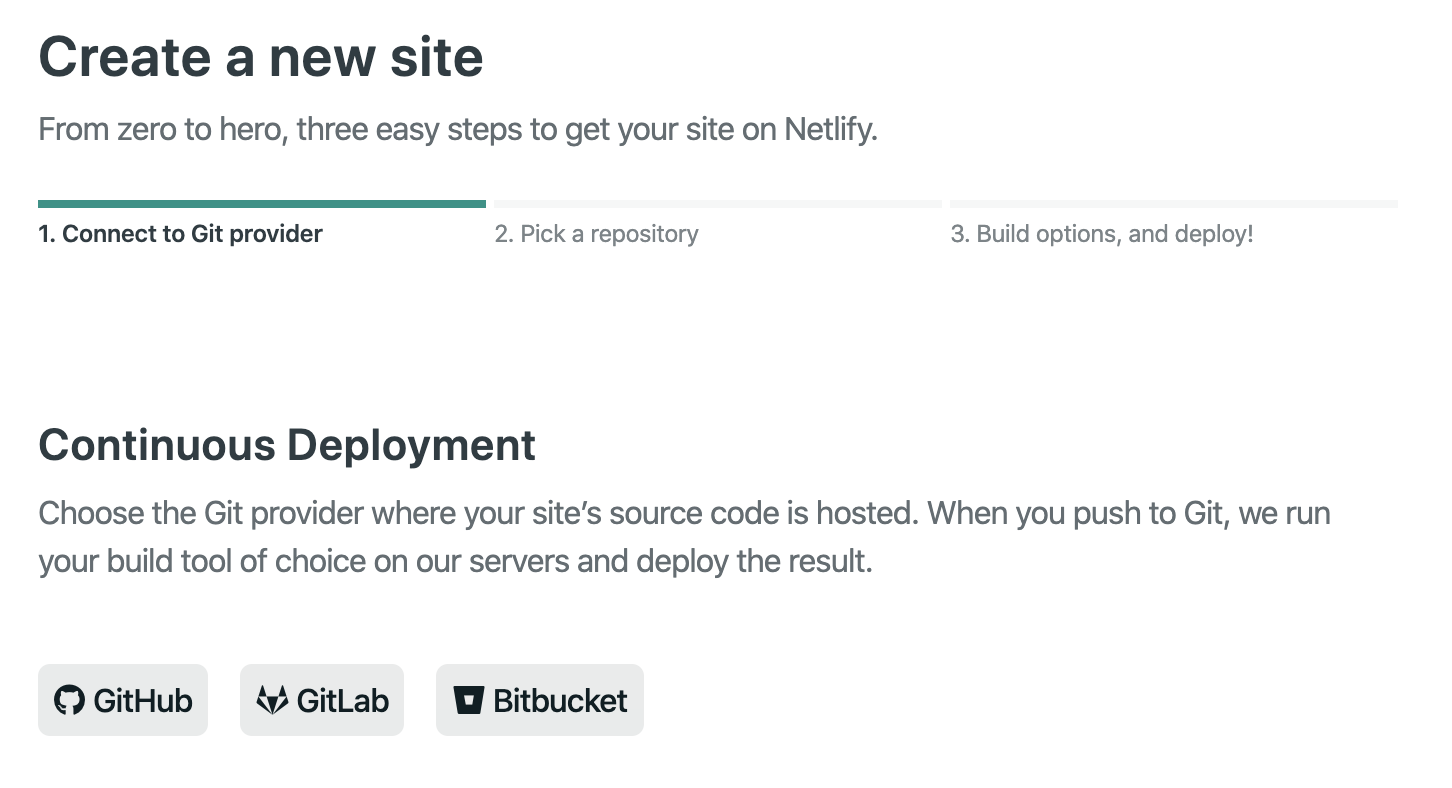Jump to step 3 Build options, and deploy!
Image resolution: width=1452 pixels, height=788 pixels.
pyautogui.click(x=1102, y=234)
